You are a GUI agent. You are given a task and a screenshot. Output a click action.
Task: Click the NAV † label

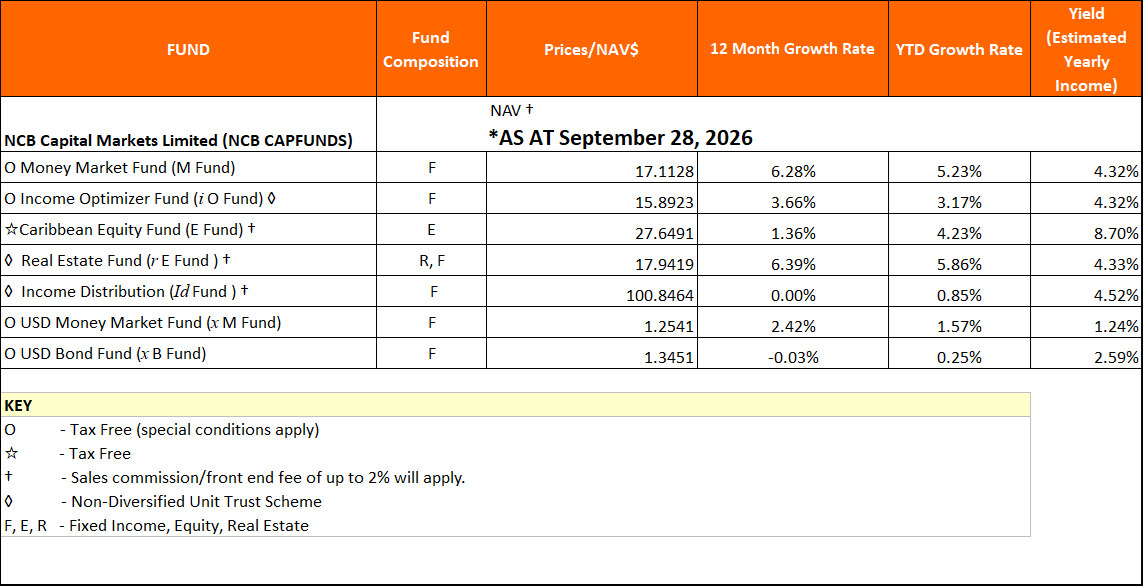513,111
